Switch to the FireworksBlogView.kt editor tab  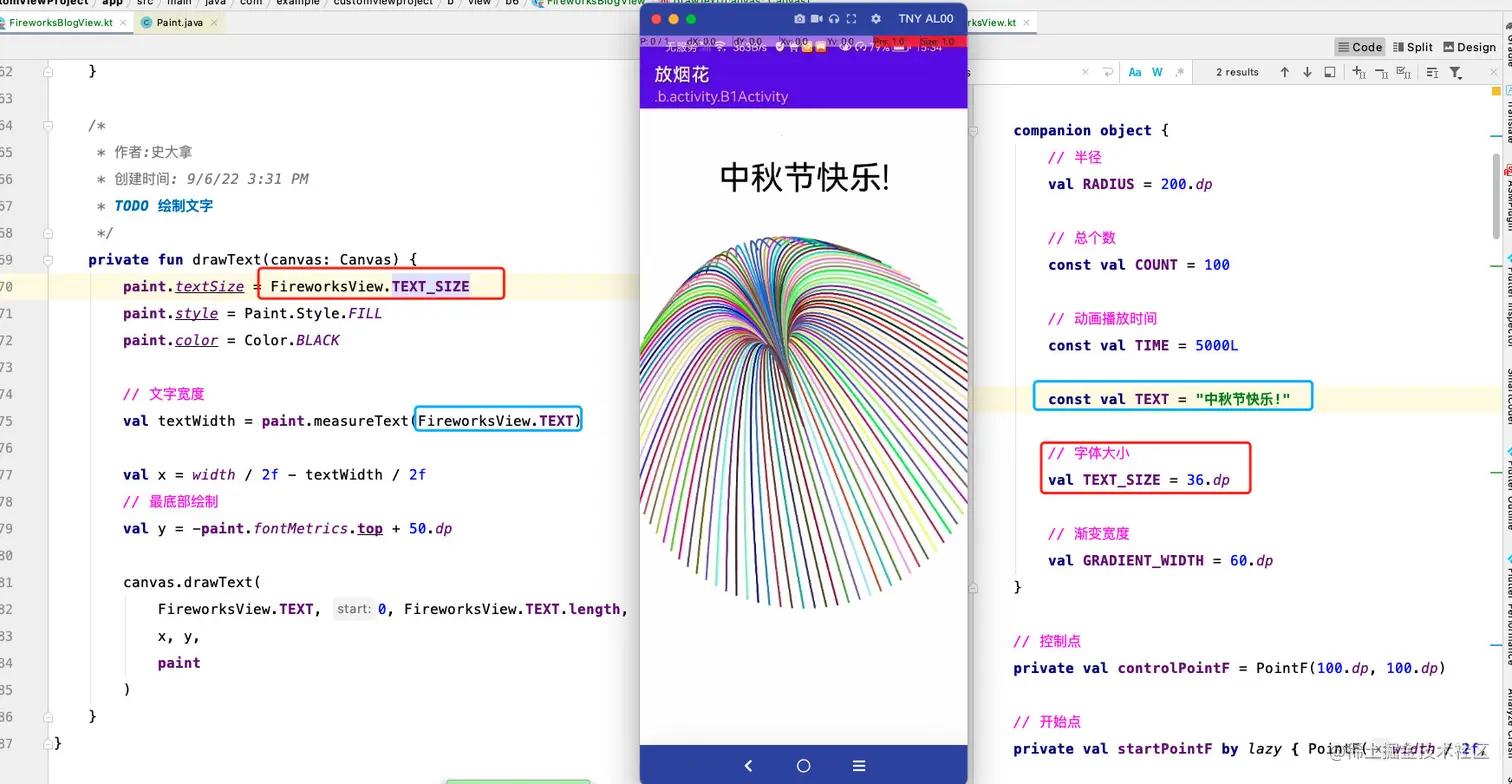(x=60, y=22)
